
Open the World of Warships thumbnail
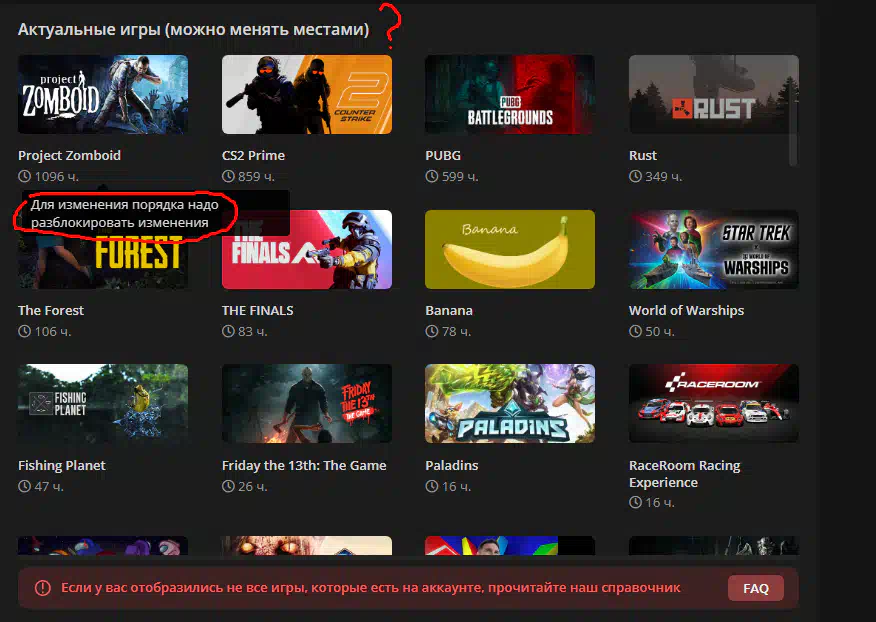click(713, 249)
